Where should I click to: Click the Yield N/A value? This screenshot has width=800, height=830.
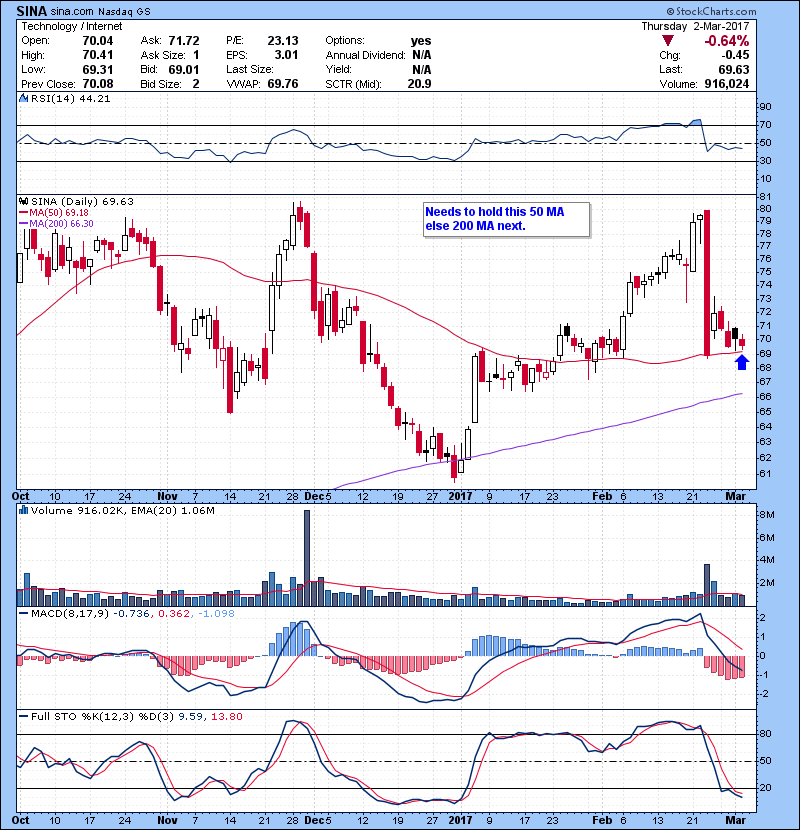click(421, 69)
